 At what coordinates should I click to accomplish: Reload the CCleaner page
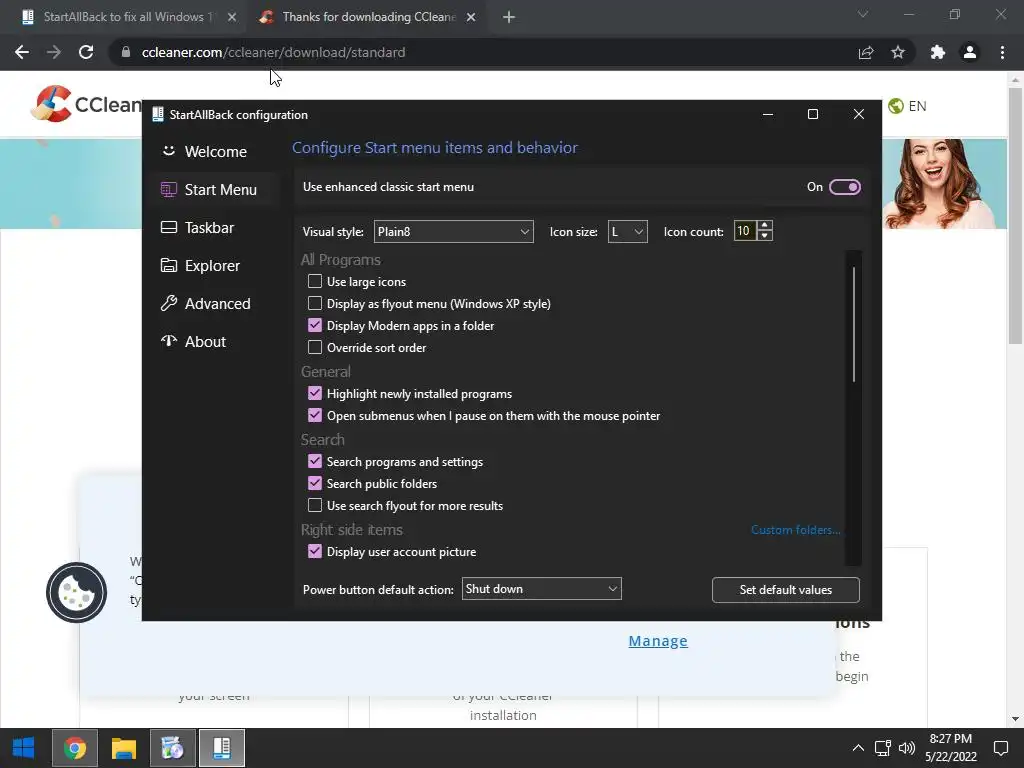pos(86,52)
